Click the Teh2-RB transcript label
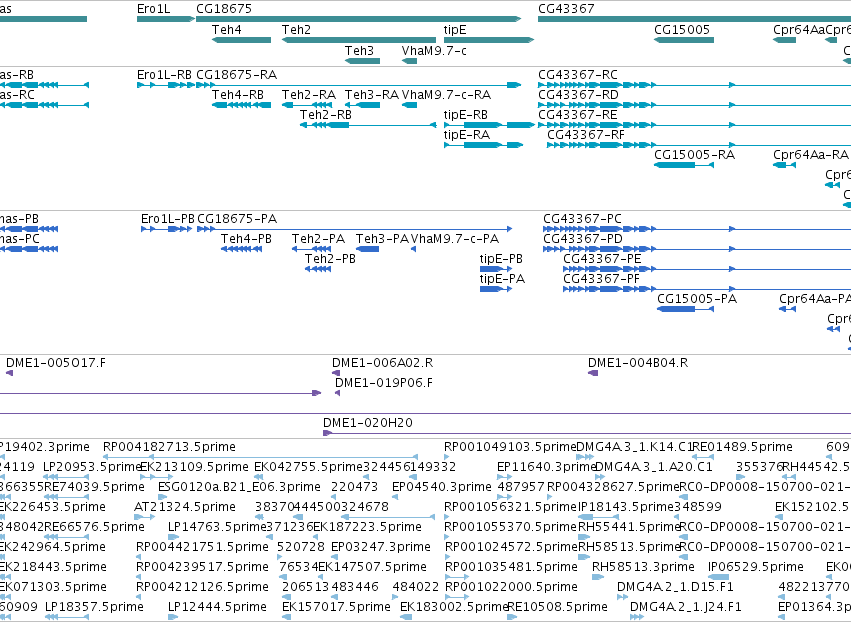 tap(326, 115)
